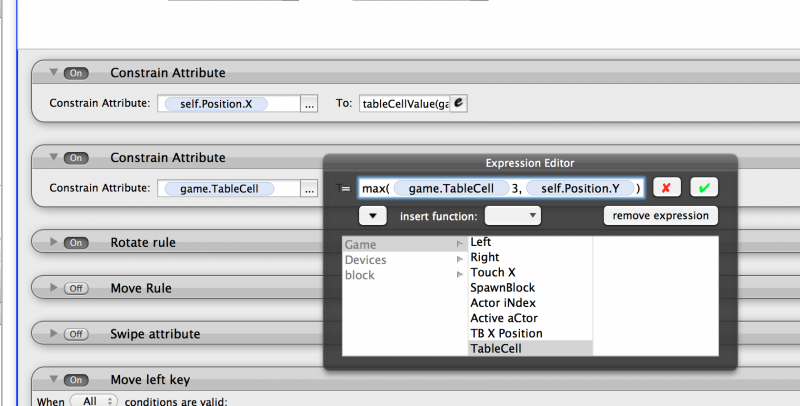Select Devices in attribute browser

[365, 260]
